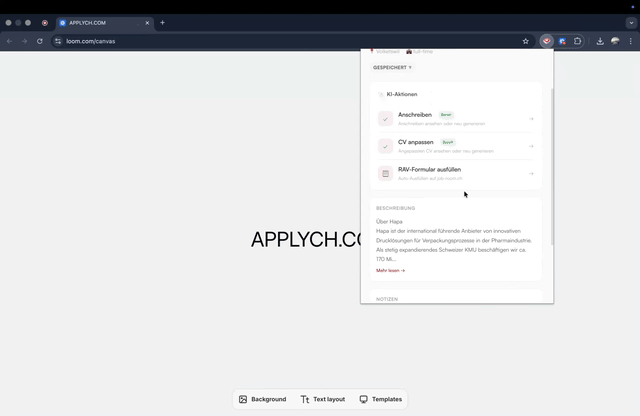This screenshot has width=640, height=416.
Task: Click the loom.com/canvas address bar
Action: [292, 41]
